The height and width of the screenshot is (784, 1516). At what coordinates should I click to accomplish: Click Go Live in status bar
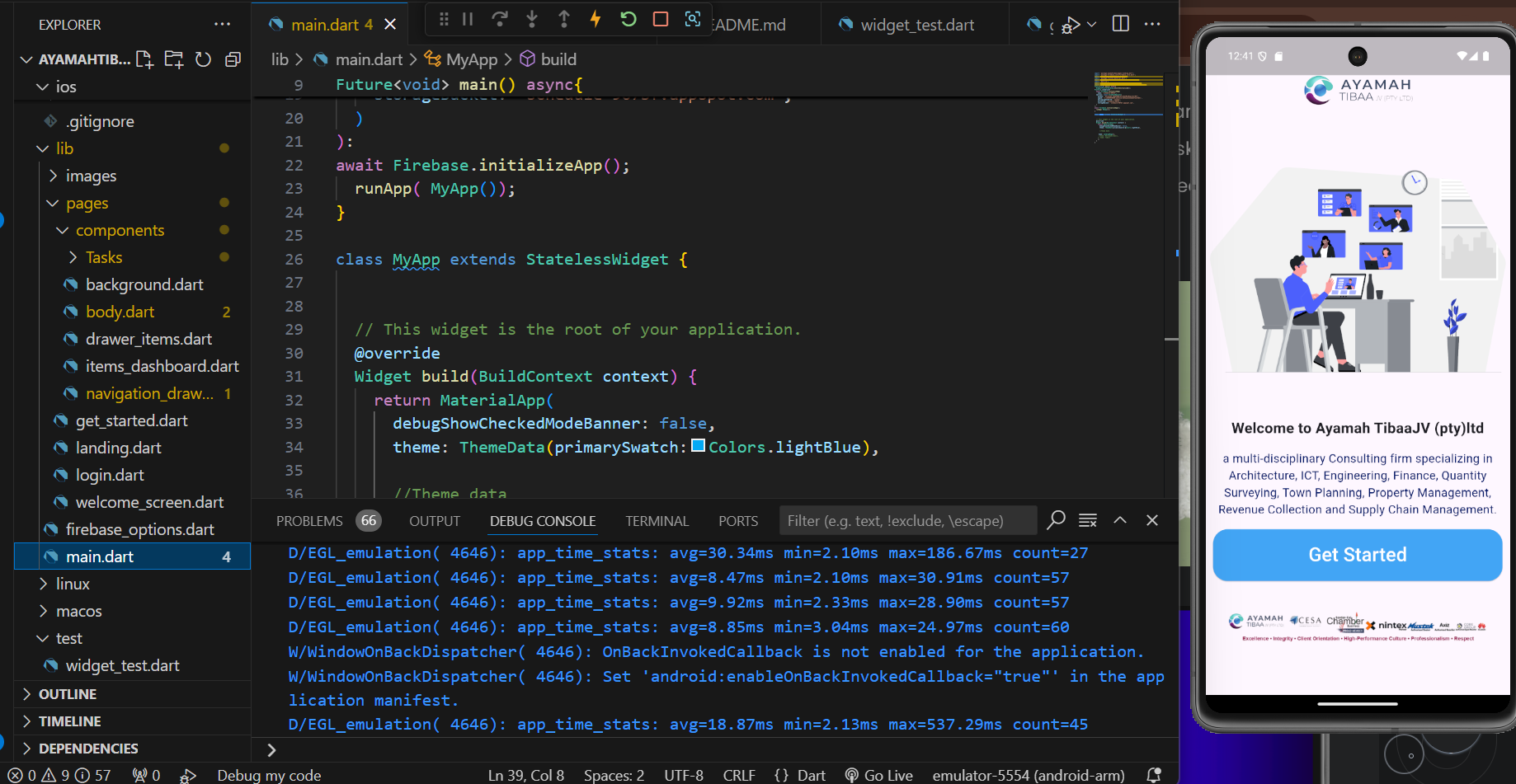(879, 775)
